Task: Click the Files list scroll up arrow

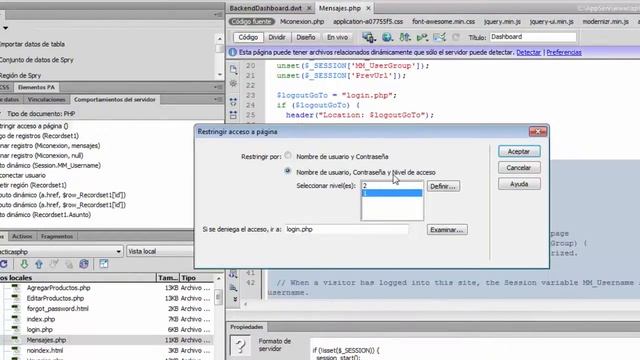Action: (219, 279)
